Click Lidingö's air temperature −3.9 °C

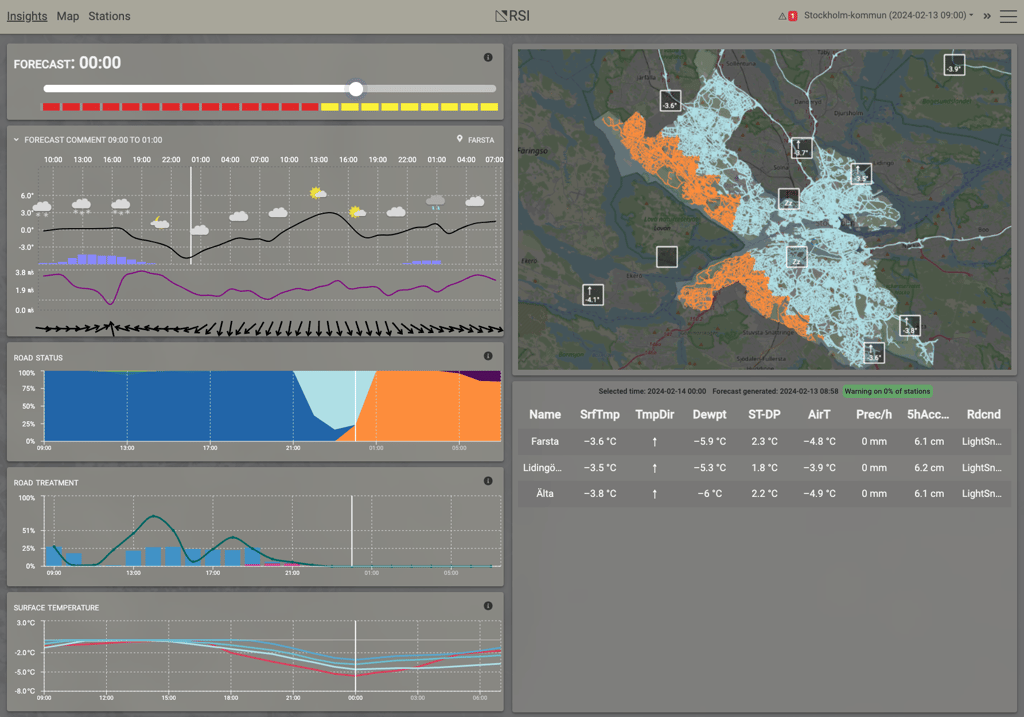[x=819, y=468]
